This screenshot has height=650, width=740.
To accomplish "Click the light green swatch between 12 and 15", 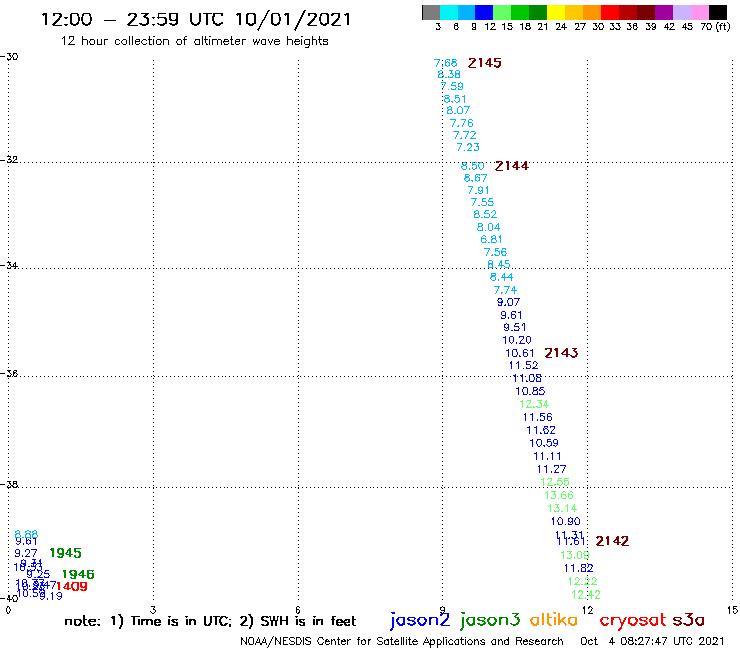I will tap(502, 12).
